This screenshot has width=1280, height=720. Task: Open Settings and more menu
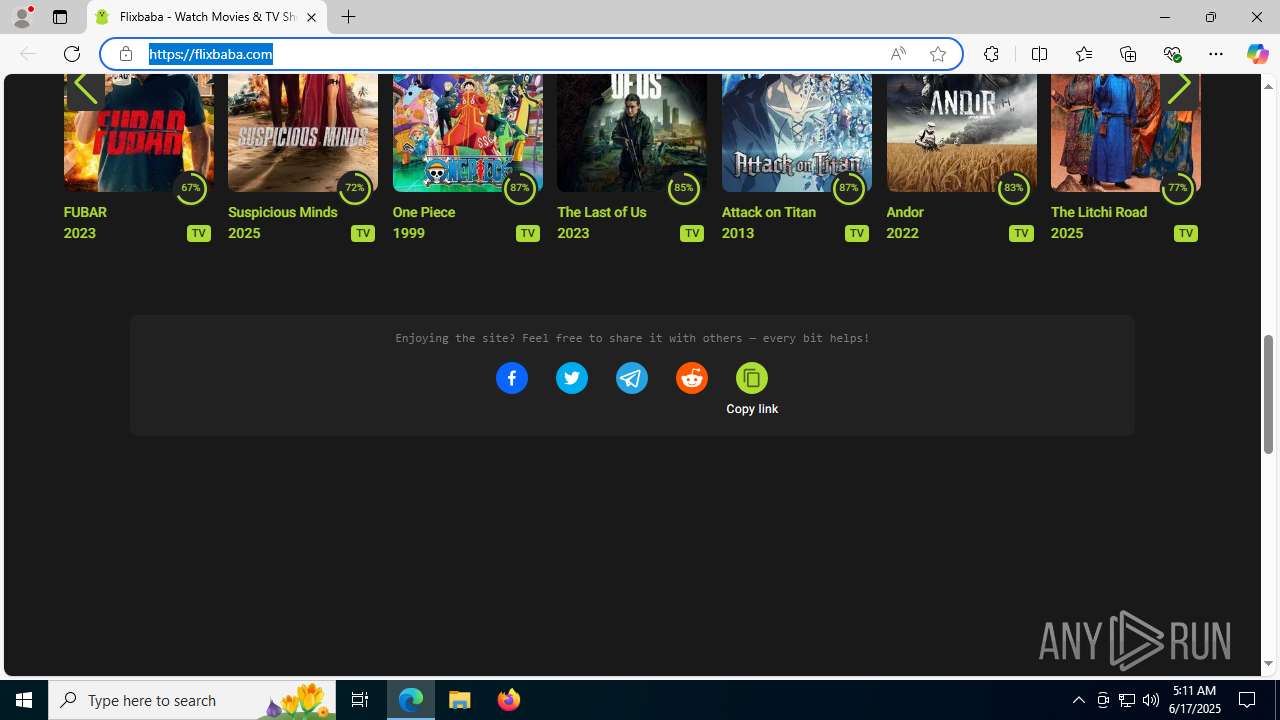tap(1216, 54)
